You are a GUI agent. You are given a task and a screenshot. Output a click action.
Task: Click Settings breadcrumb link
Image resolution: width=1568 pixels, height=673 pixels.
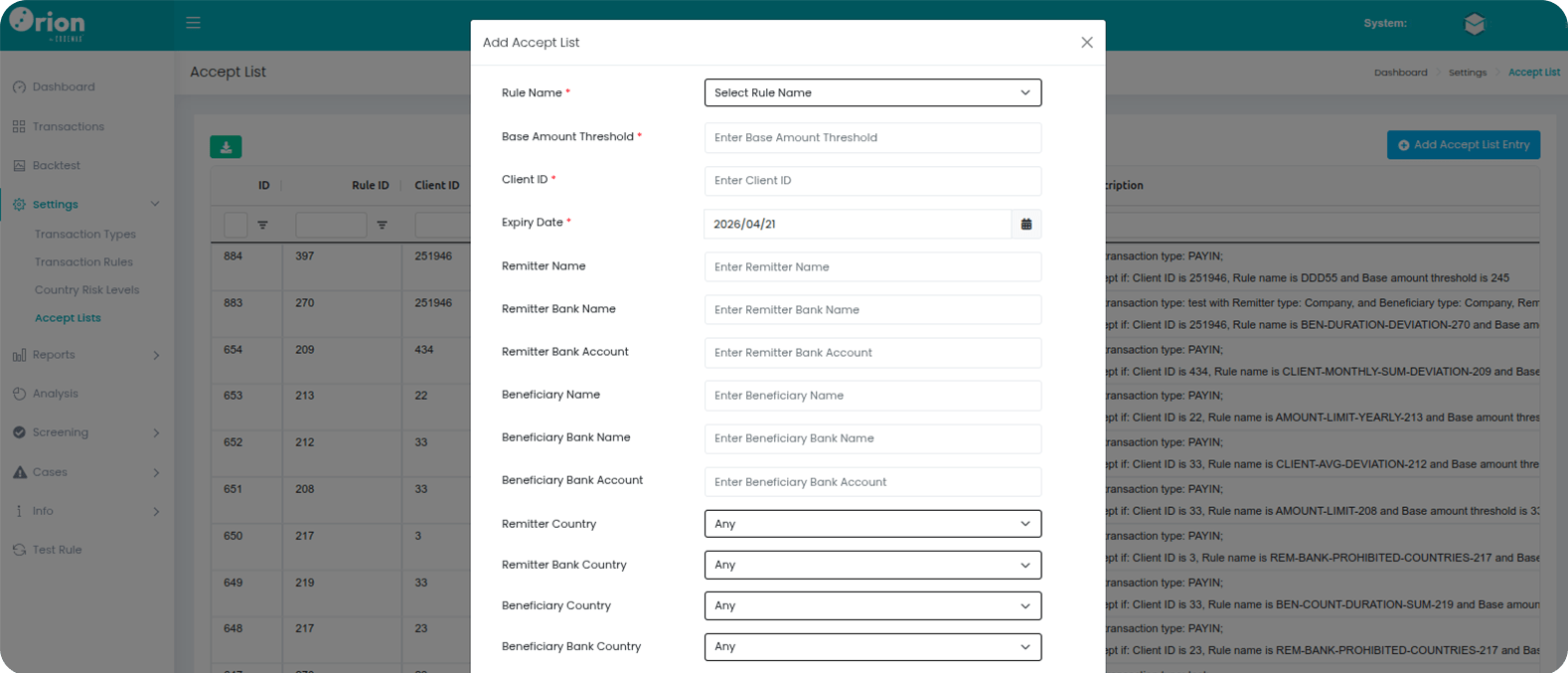1467,73
